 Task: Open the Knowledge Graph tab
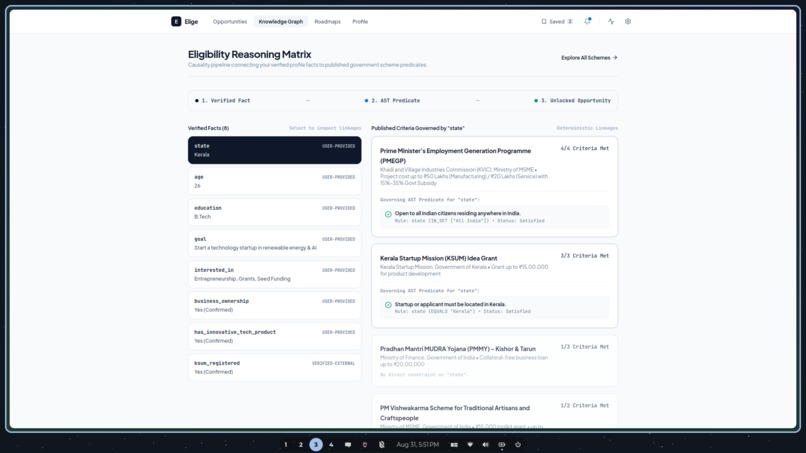pyautogui.click(x=281, y=22)
